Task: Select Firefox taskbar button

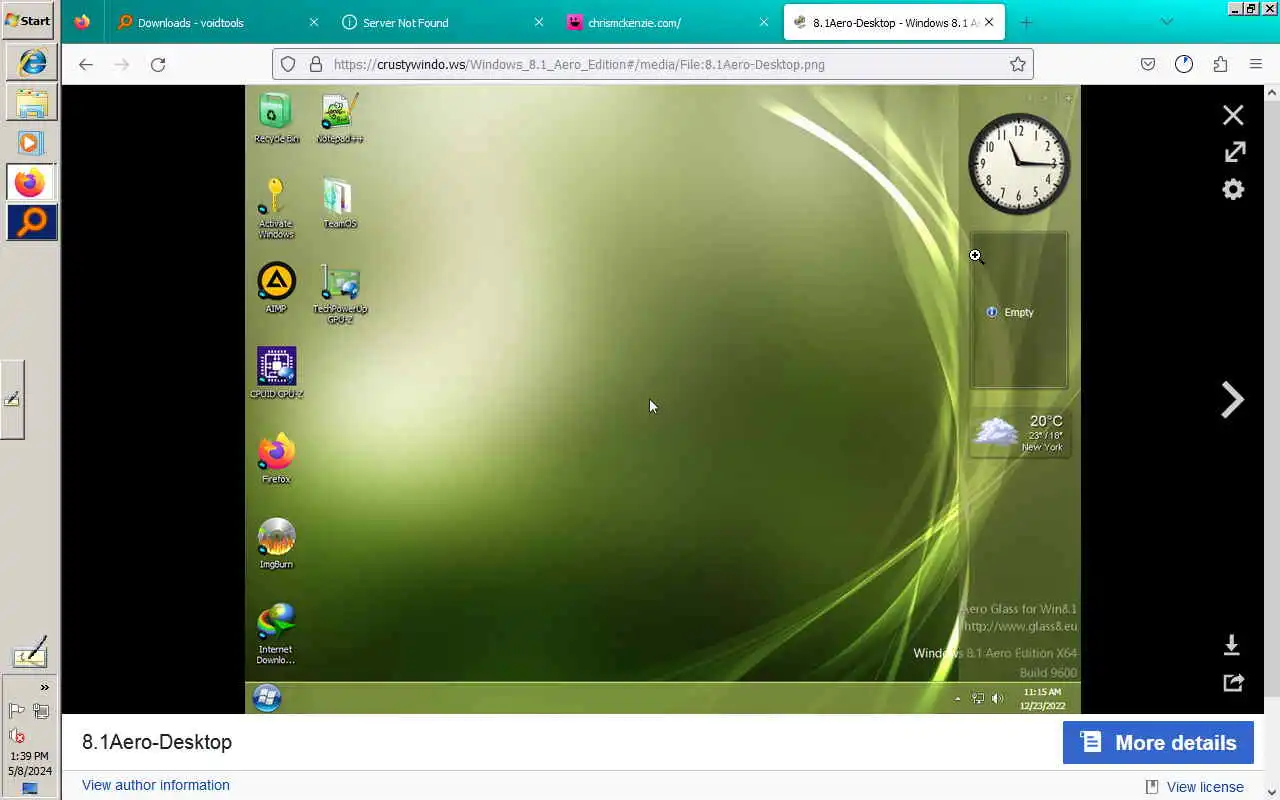Action: pyautogui.click(x=32, y=182)
